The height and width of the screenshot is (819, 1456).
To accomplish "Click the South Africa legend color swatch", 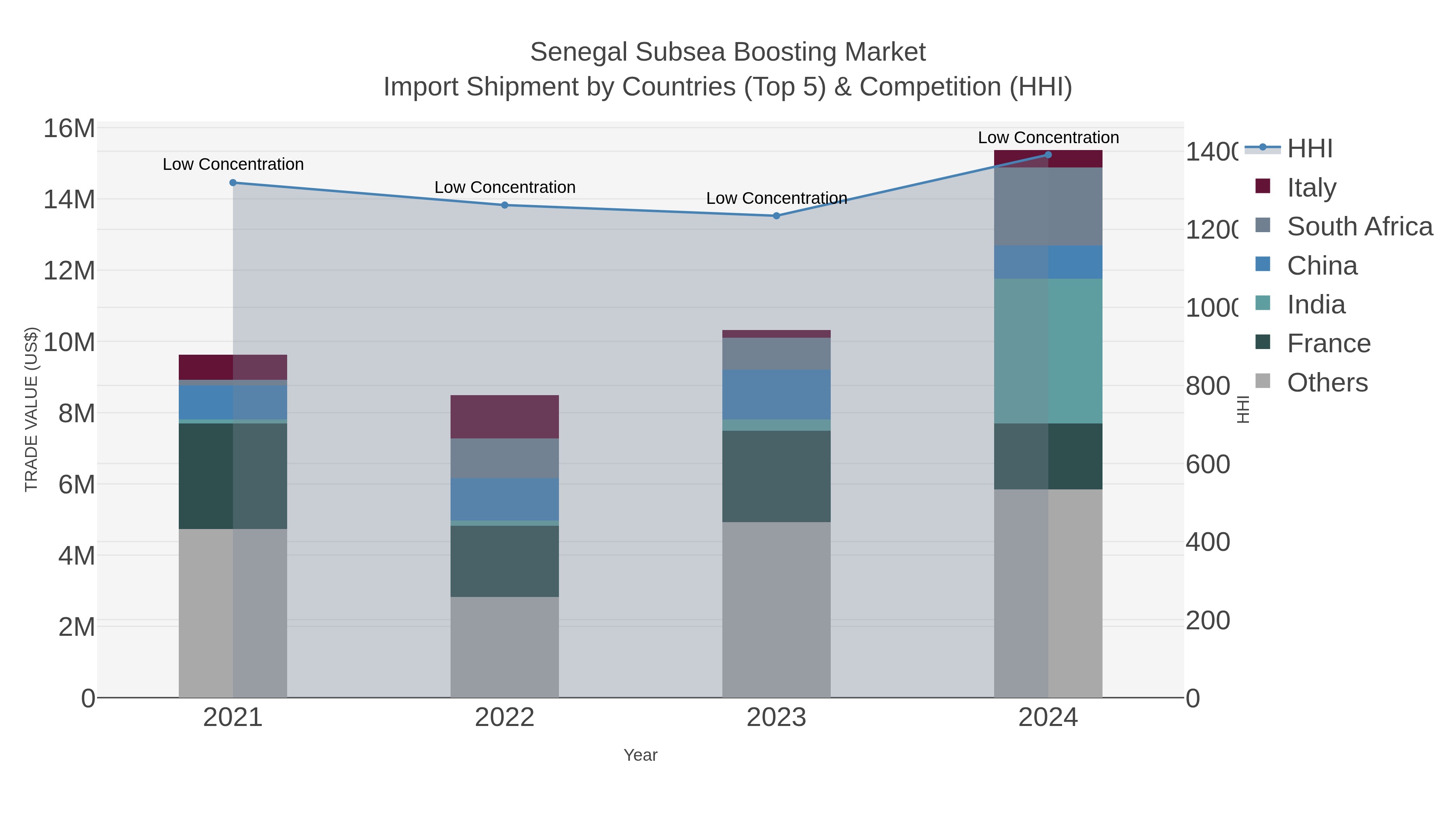I will tap(1263, 225).
